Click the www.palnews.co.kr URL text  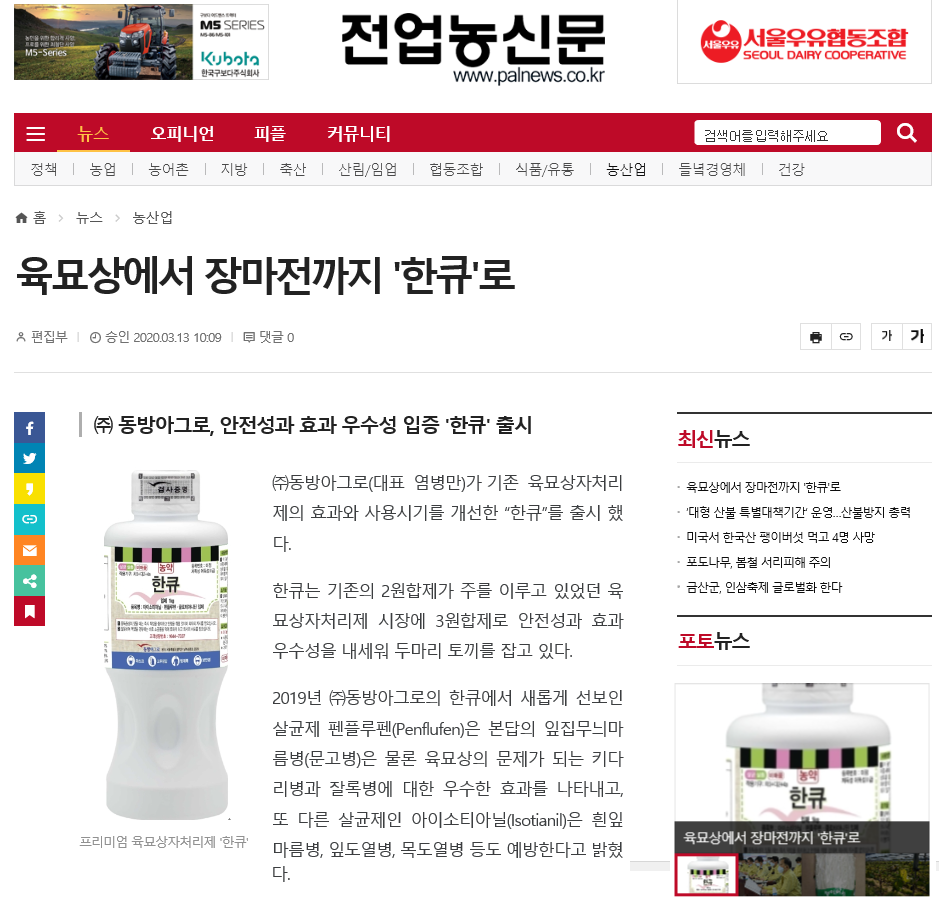tap(529, 76)
